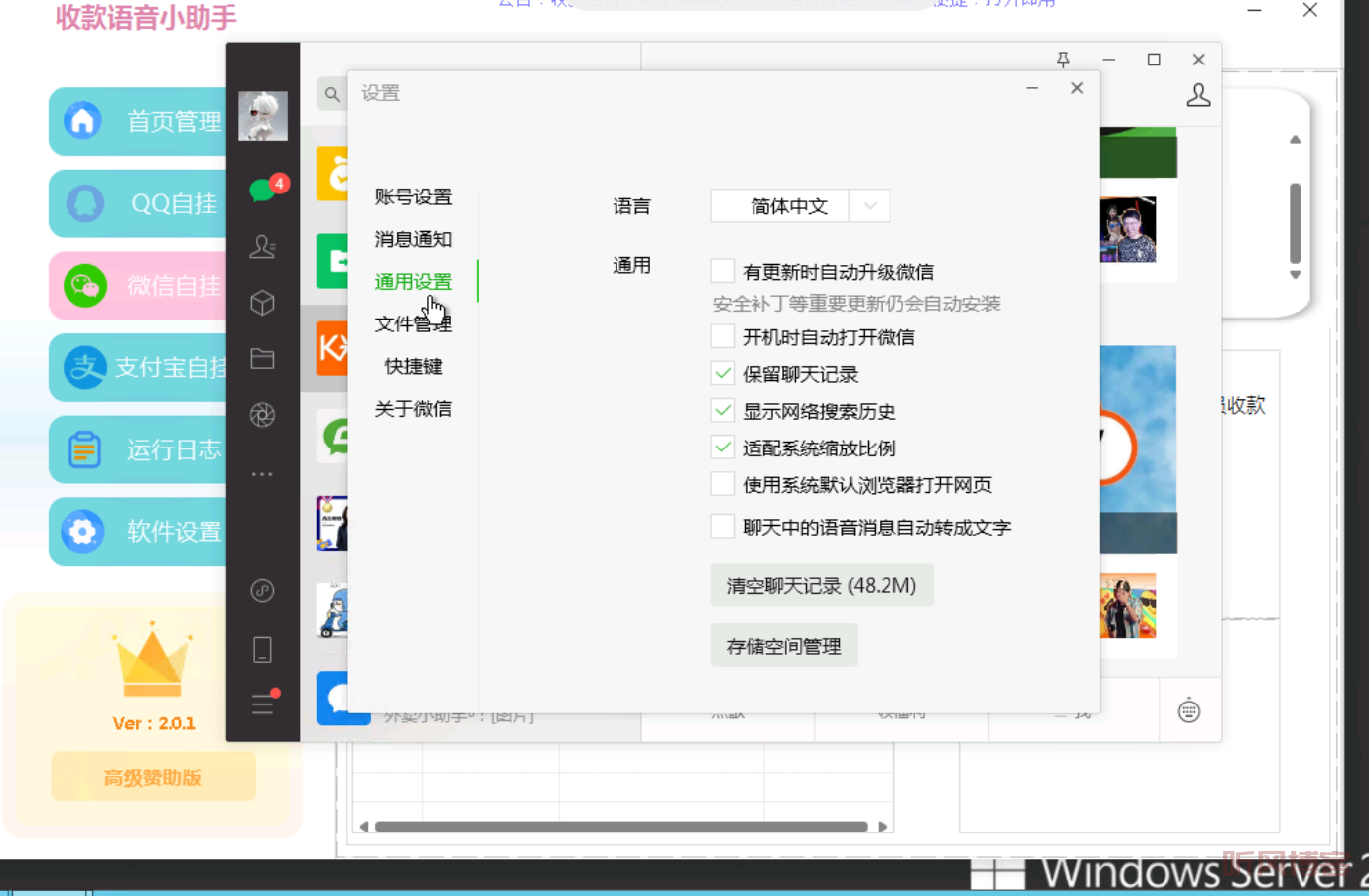Click the three-dots more icon in WeChat sidebar

point(262,474)
